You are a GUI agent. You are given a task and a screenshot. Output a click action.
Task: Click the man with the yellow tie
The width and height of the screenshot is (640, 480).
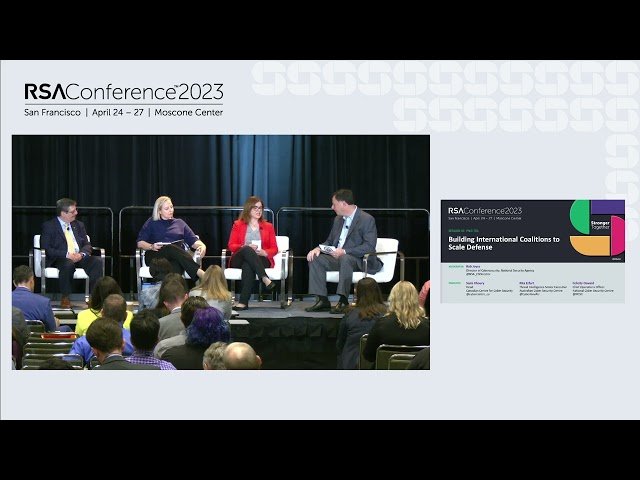pyautogui.click(x=70, y=248)
